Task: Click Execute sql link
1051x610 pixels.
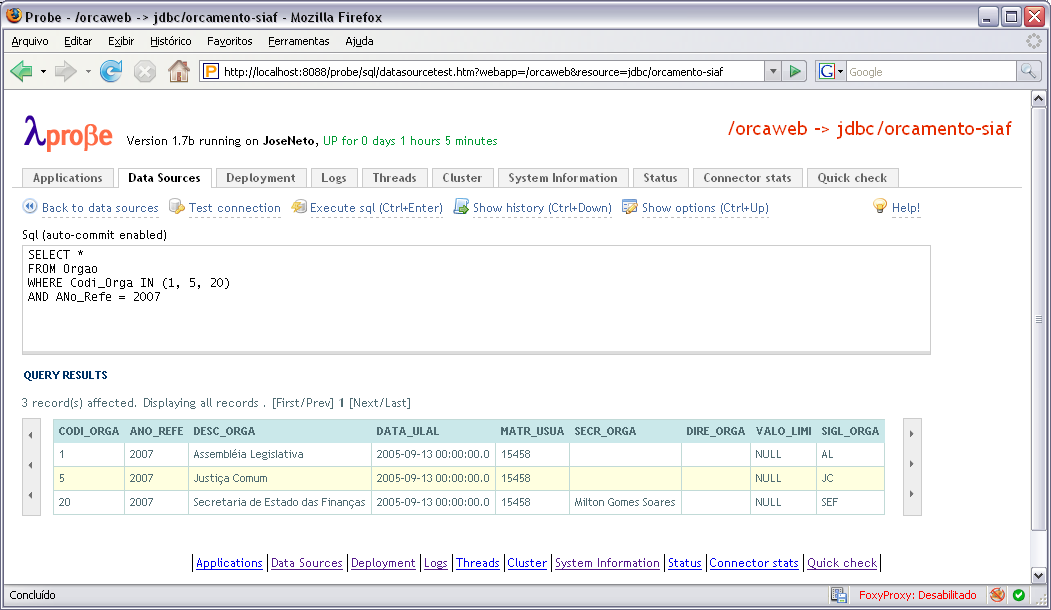Action: click(375, 208)
